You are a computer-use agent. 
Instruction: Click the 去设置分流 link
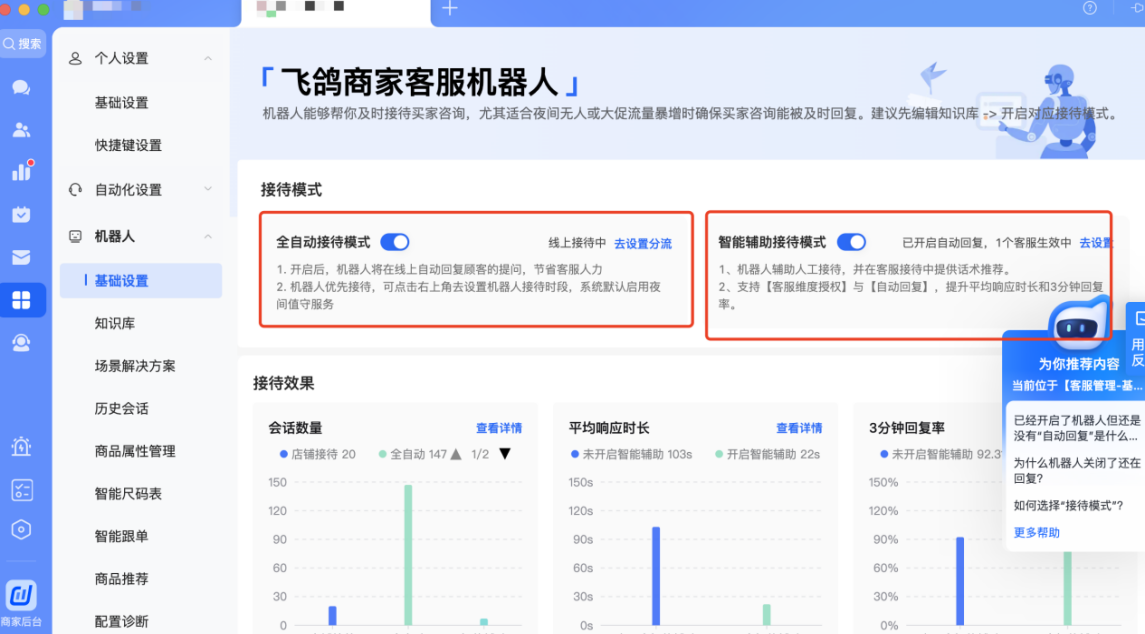point(642,243)
